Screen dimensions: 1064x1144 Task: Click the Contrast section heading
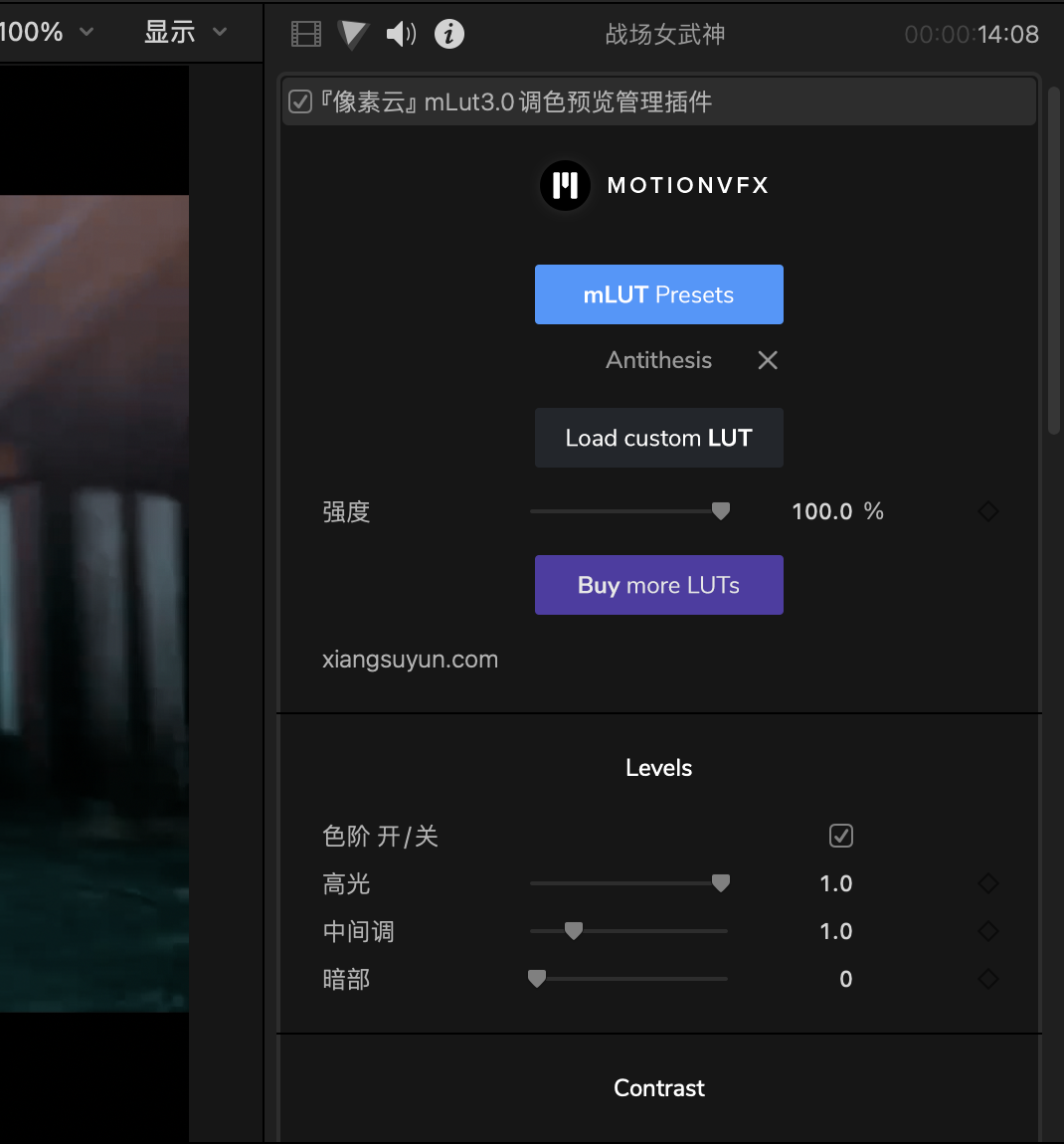pos(659,1088)
